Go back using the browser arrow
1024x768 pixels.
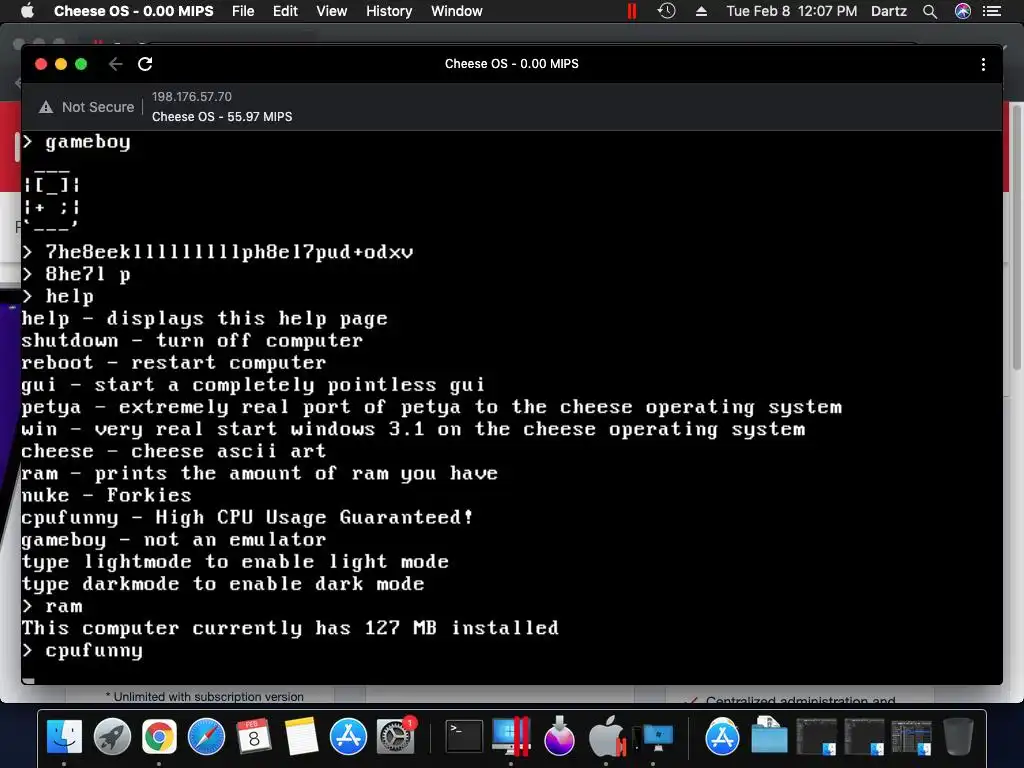pyautogui.click(x=116, y=64)
